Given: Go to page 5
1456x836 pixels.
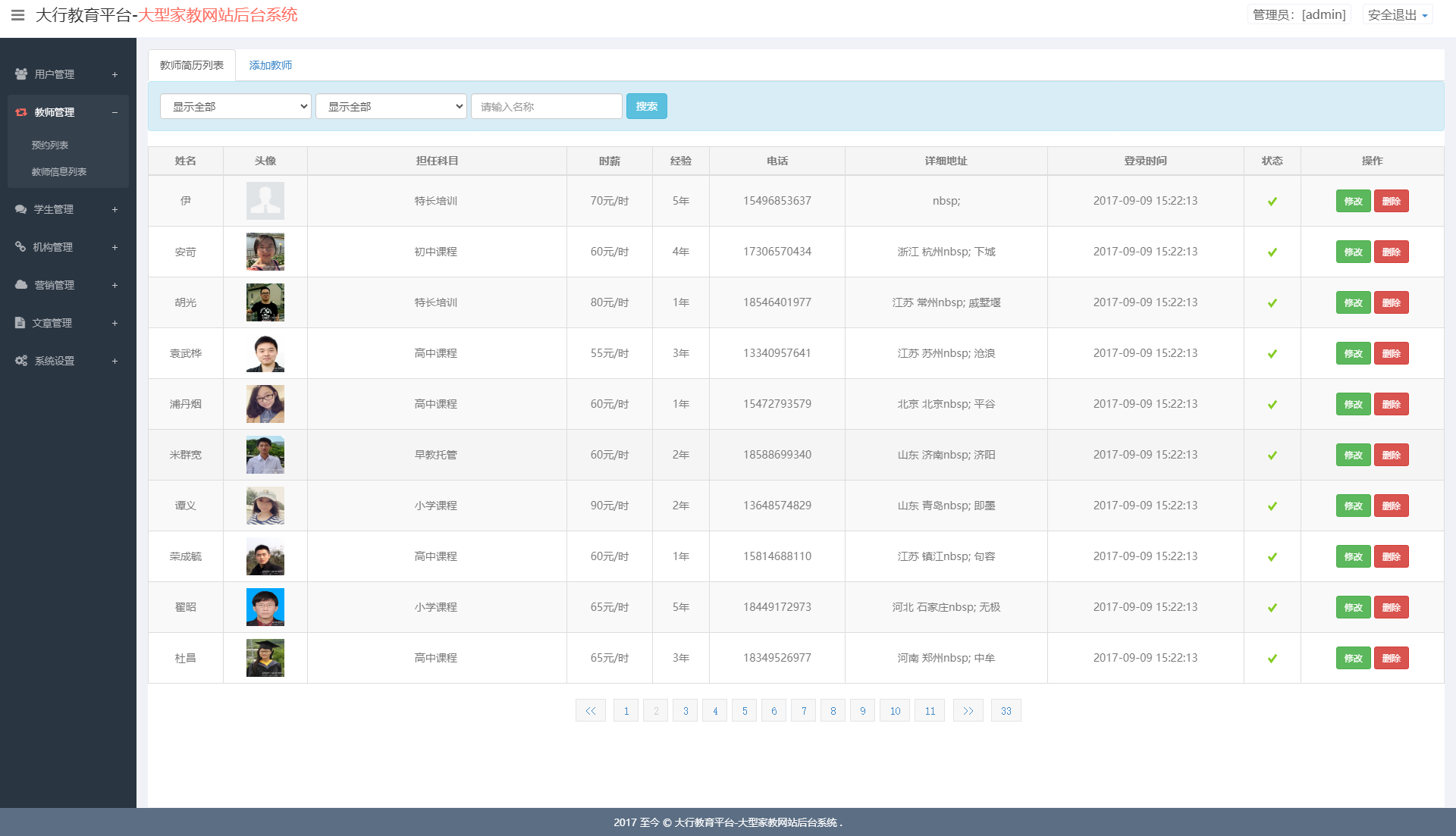Looking at the screenshot, I should pyautogui.click(x=745, y=711).
